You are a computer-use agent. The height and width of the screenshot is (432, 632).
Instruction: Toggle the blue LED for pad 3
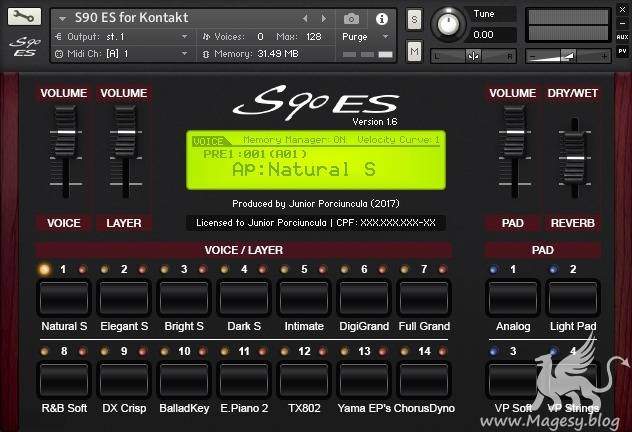click(x=493, y=351)
